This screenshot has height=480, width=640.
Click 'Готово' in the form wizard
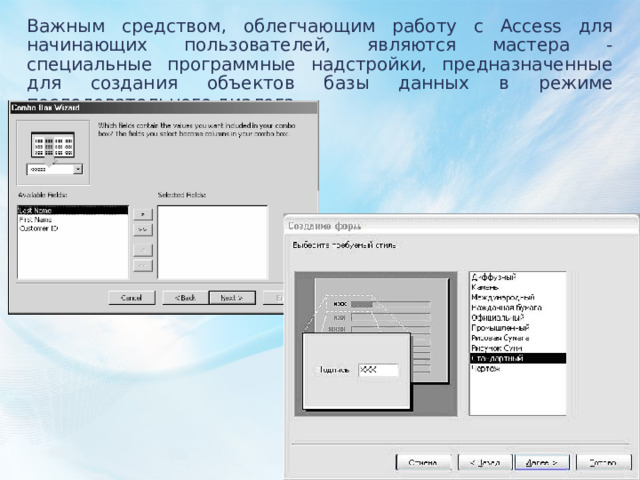(603, 462)
